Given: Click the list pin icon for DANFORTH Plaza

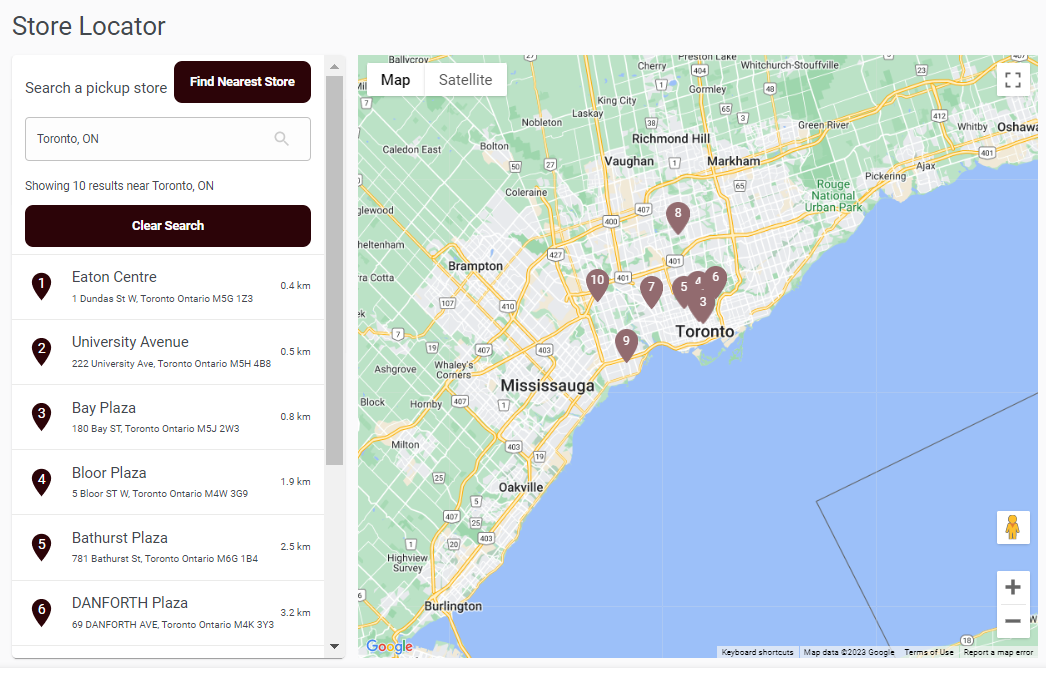Looking at the screenshot, I should point(41,612).
